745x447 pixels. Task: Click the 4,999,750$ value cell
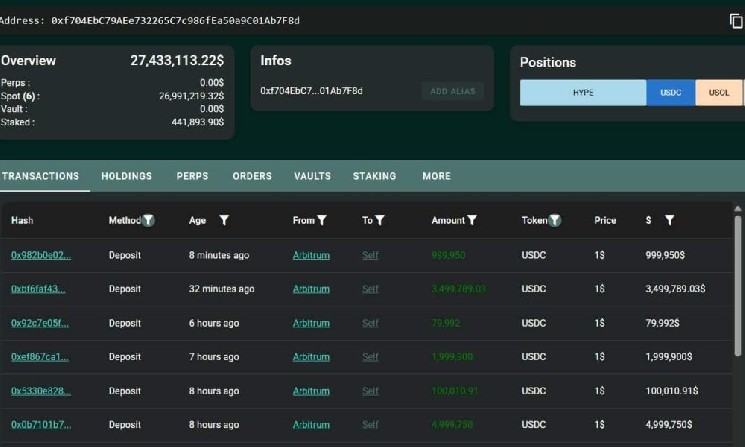tap(669, 425)
